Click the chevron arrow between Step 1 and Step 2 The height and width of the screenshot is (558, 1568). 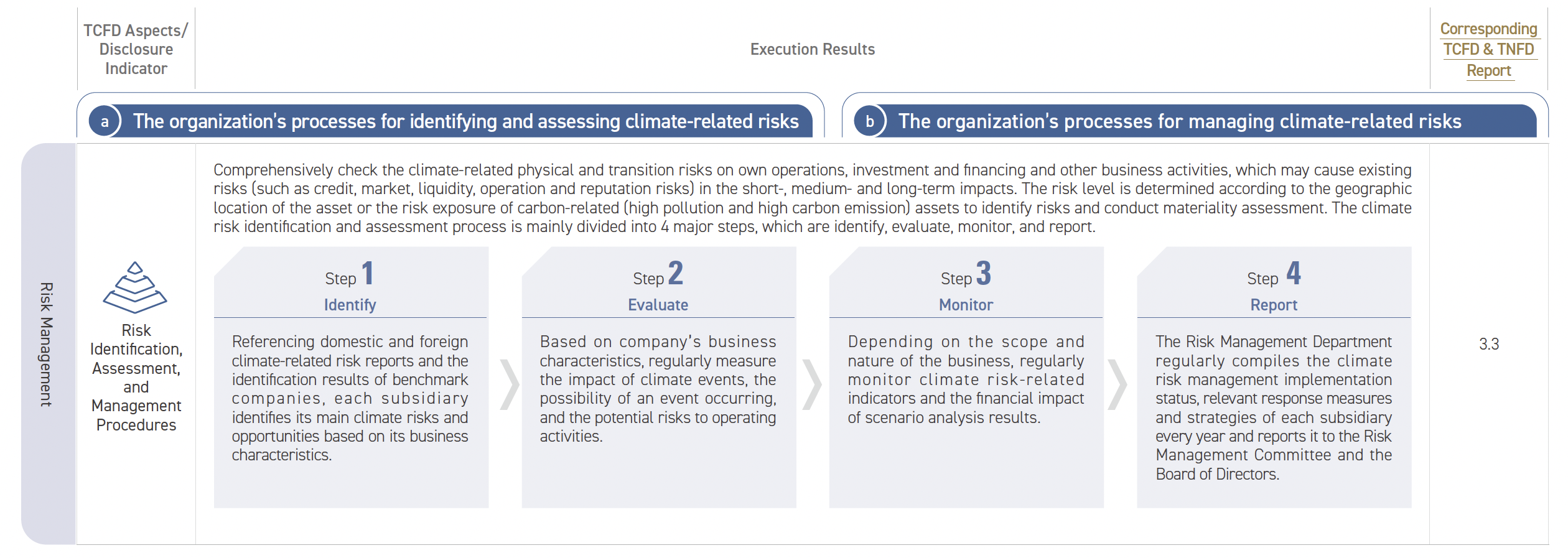click(x=510, y=384)
